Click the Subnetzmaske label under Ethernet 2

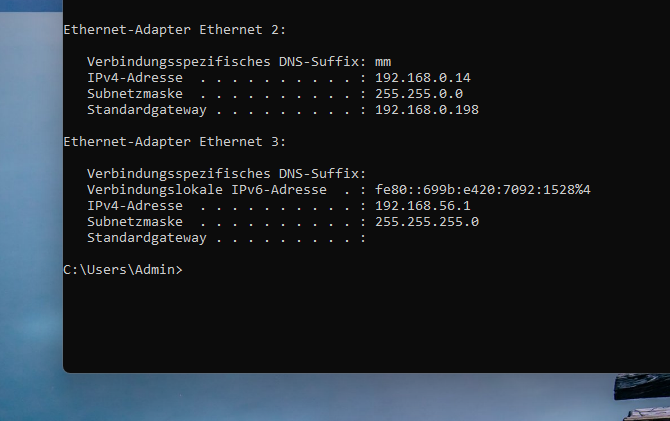click(x=135, y=94)
